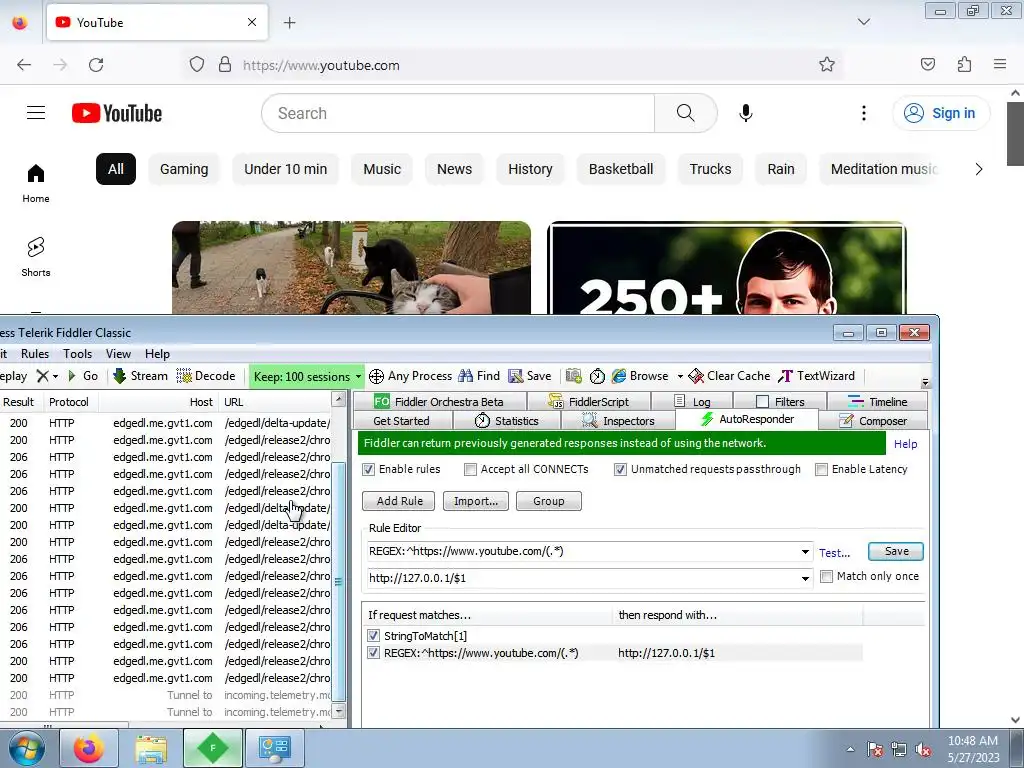Click the YouTube logo
Image resolution: width=1024 pixels, height=768 pixels.
[x=117, y=113]
